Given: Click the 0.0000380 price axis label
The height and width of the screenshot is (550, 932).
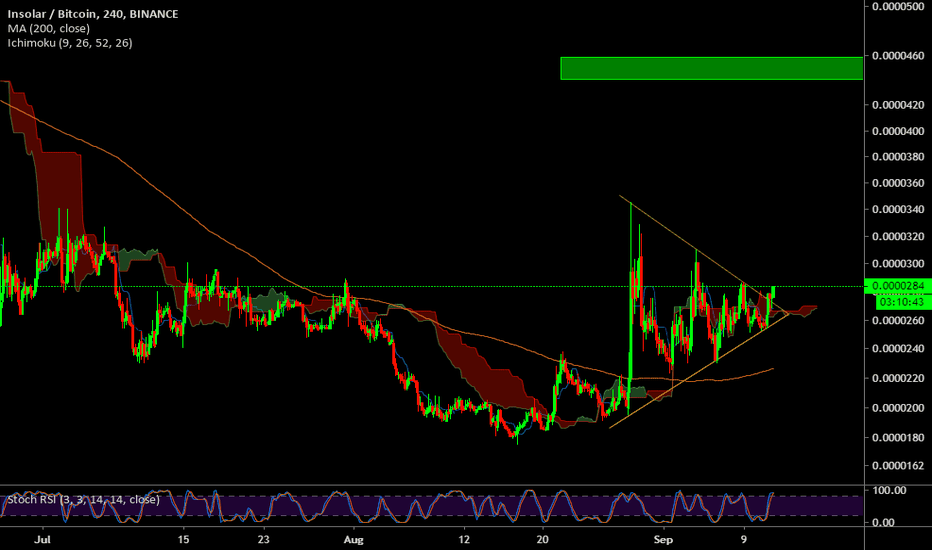Looking at the screenshot, I should pos(898,157).
